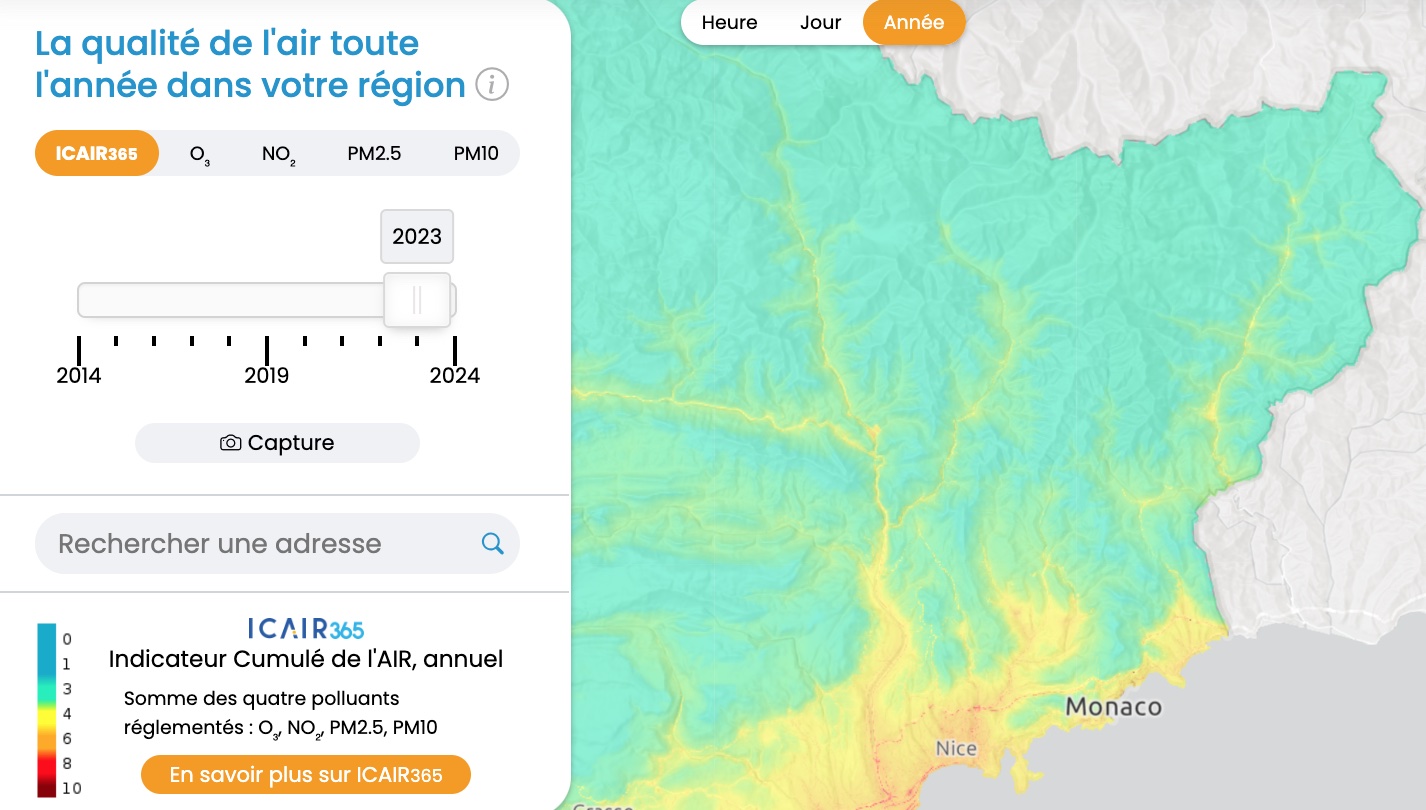Screen dimensions: 1426x810
Task: Click Indicateur Cumulé de l'AIR, annuel text
Action: pos(306,659)
